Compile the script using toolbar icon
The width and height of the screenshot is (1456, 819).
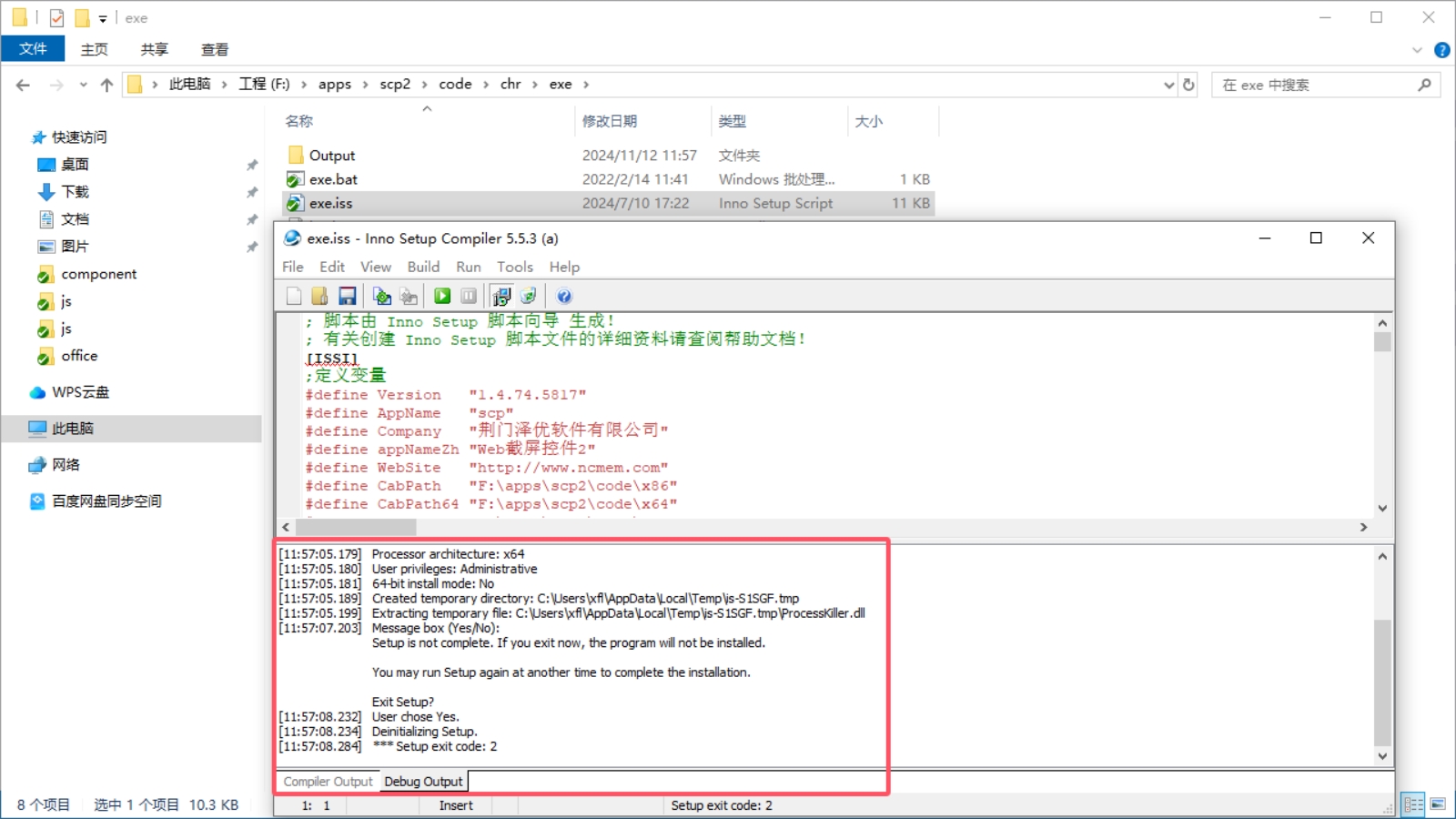pyautogui.click(x=382, y=296)
